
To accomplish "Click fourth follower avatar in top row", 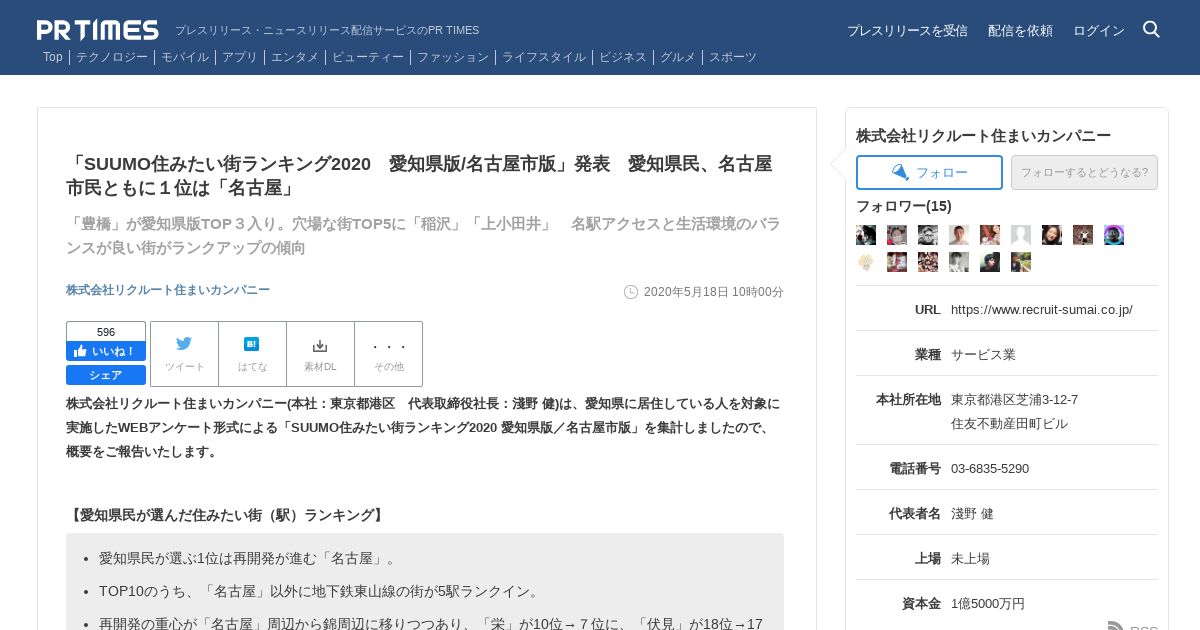I will (959, 235).
